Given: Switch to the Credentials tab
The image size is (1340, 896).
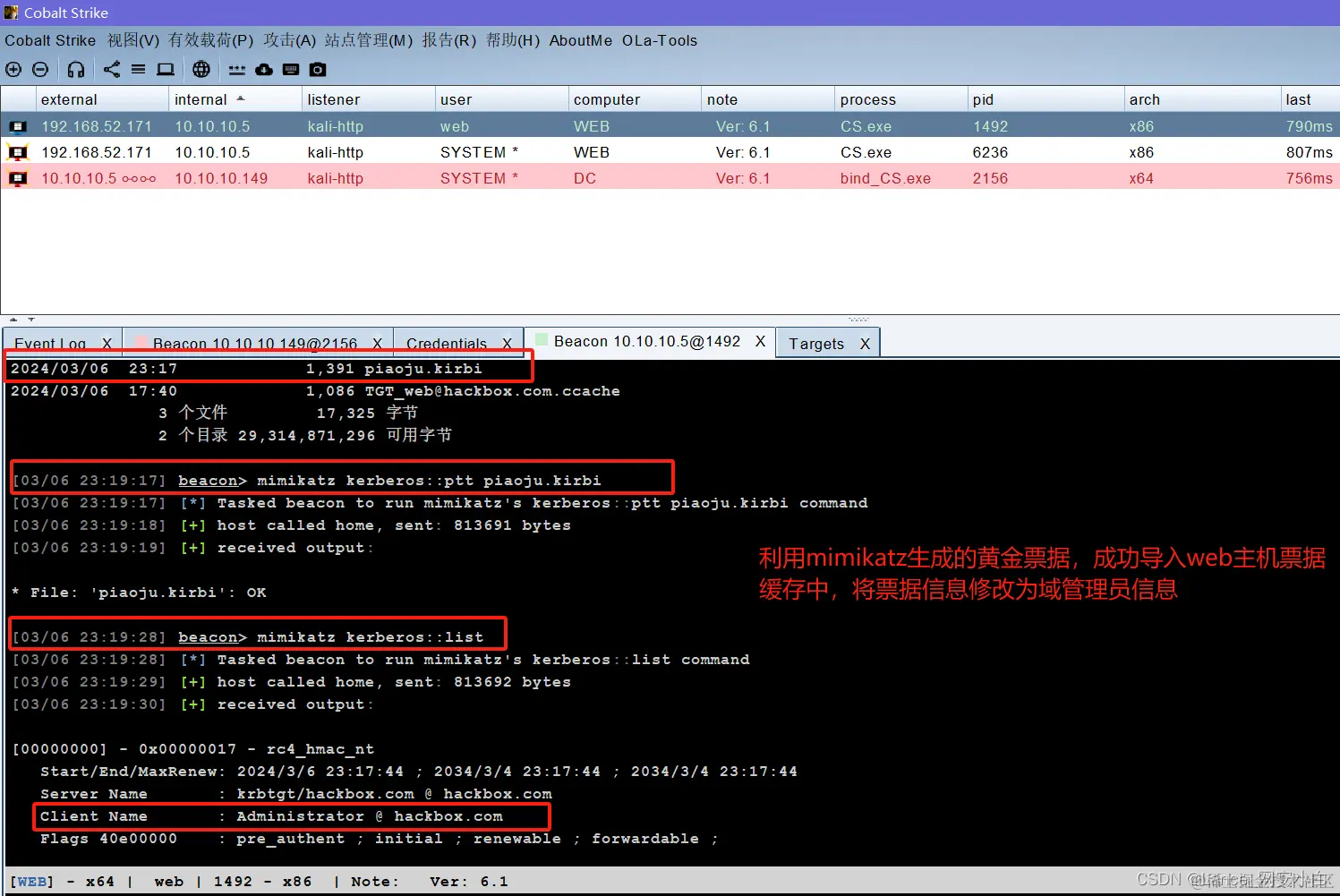Looking at the screenshot, I should [447, 344].
